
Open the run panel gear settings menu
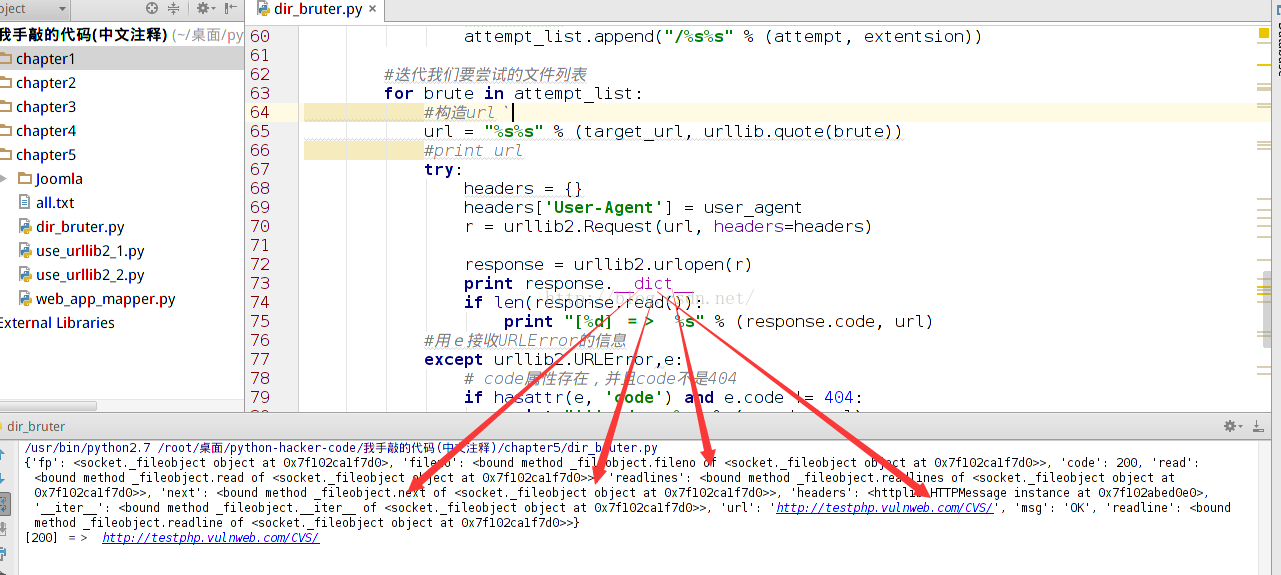pyautogui.click(x=1234, y=426)
